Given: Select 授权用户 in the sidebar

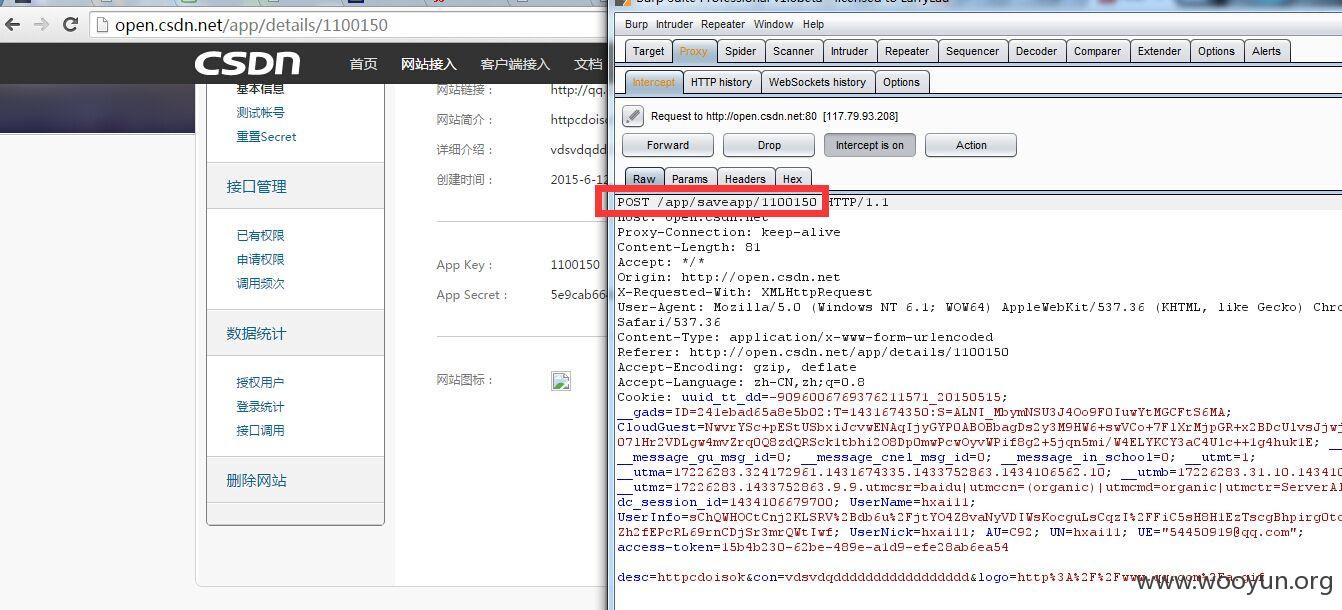Looking at the screenshot, I should (260, 383).
